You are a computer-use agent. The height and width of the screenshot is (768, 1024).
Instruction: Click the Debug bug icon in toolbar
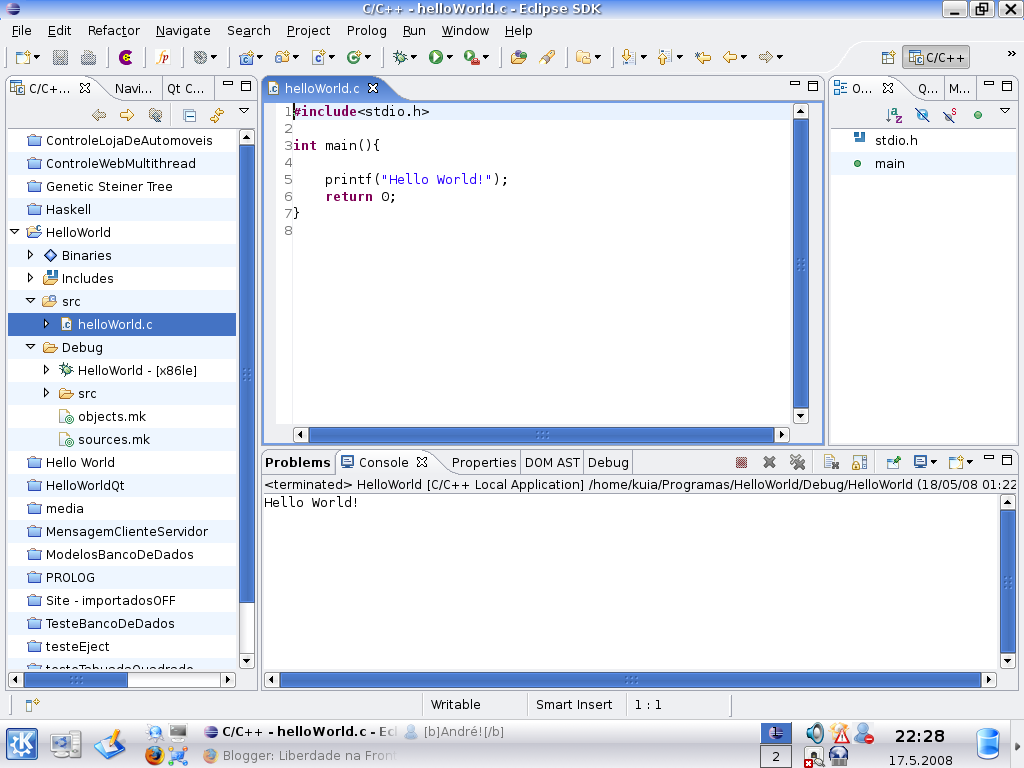click(x=400, y=57)
